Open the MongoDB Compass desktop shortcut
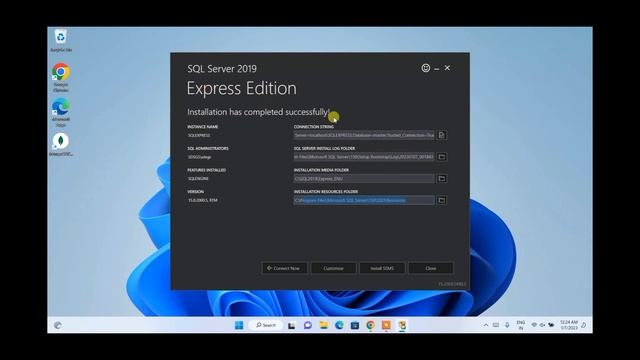The height and width of the screenshot is (360, 640). coord(61,144)
